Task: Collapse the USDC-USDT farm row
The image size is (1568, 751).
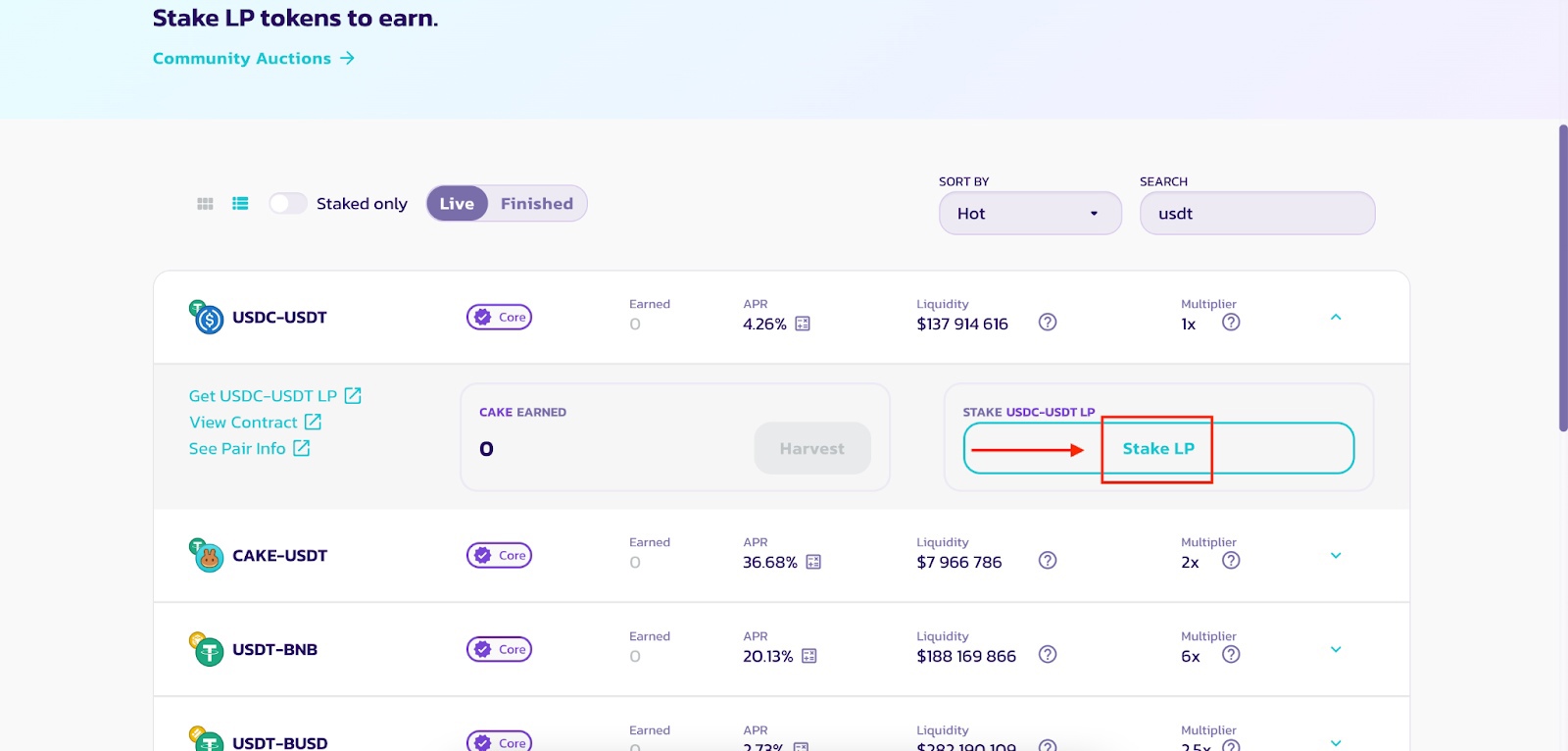Action: (1336, 318)
